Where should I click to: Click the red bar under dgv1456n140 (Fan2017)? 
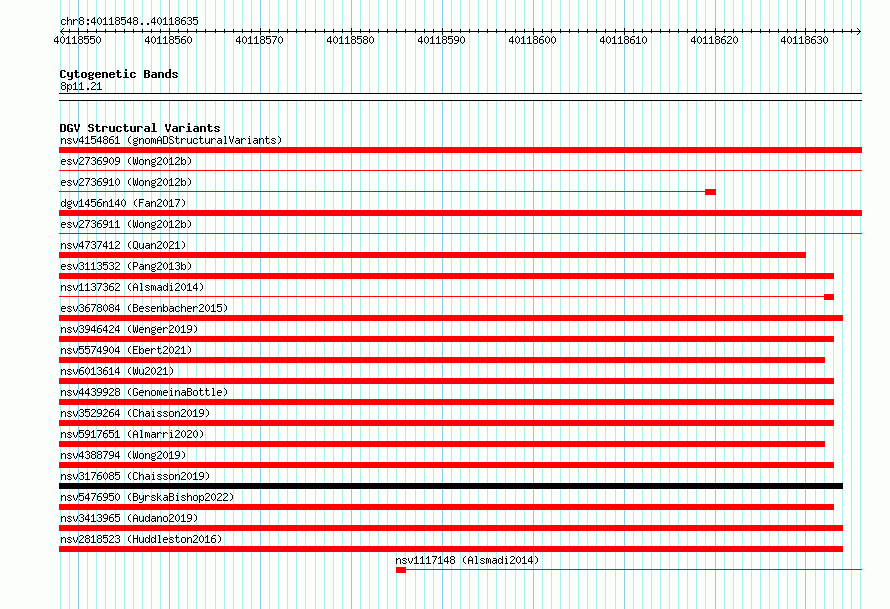pos(460,213)
